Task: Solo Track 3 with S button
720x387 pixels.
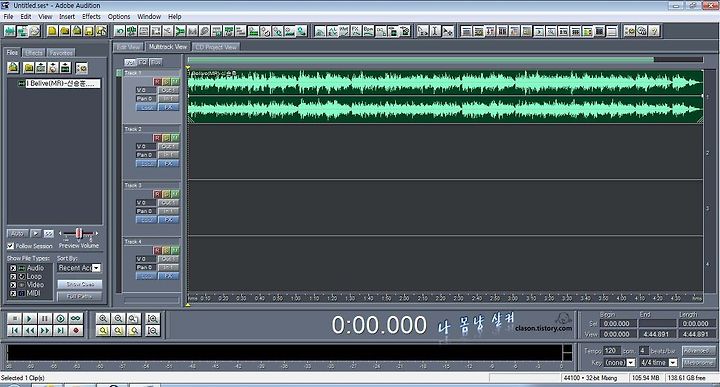Action: (x=166, y=194)
